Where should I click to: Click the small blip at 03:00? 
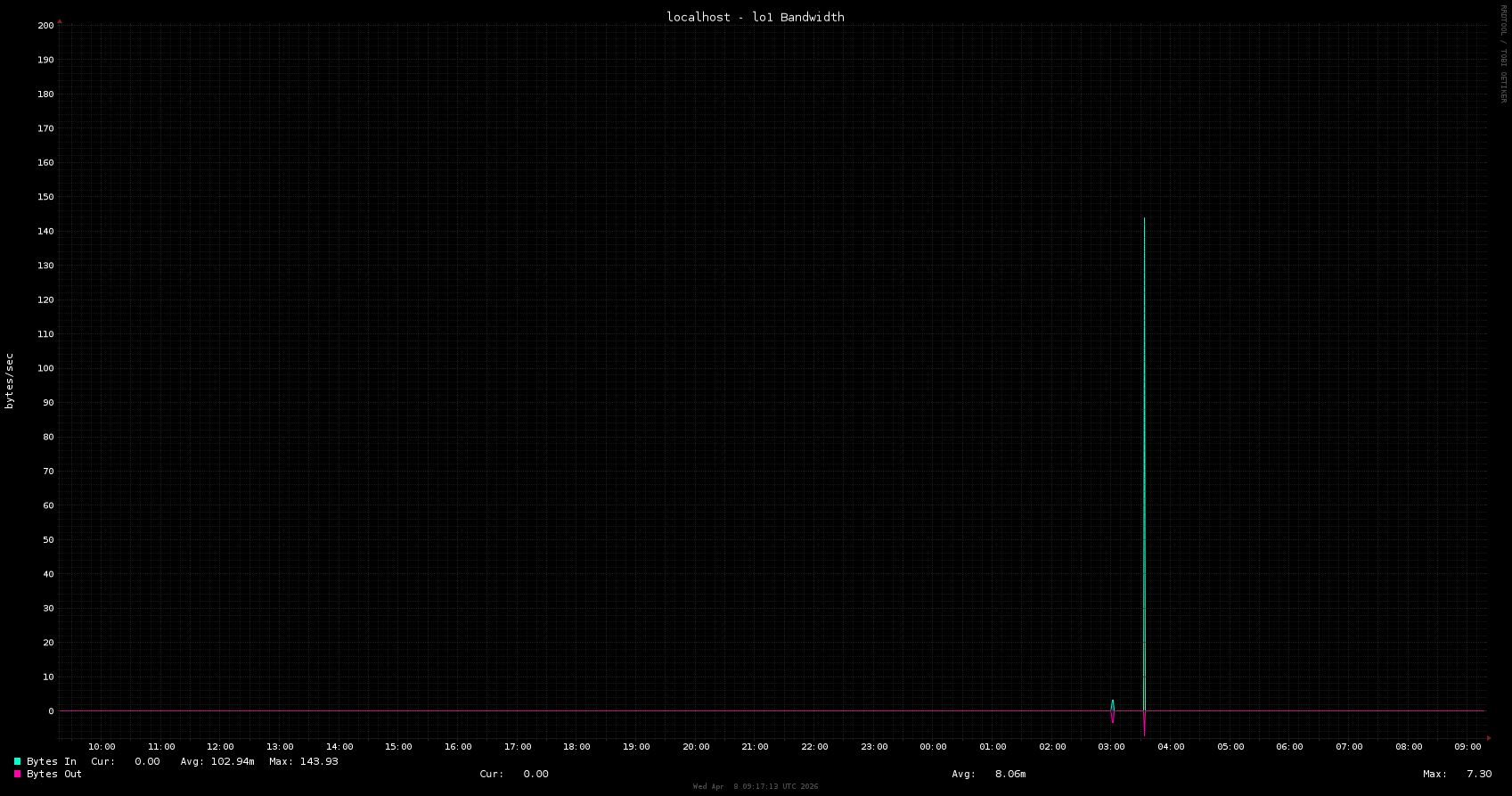click(x=1112, y=710)
